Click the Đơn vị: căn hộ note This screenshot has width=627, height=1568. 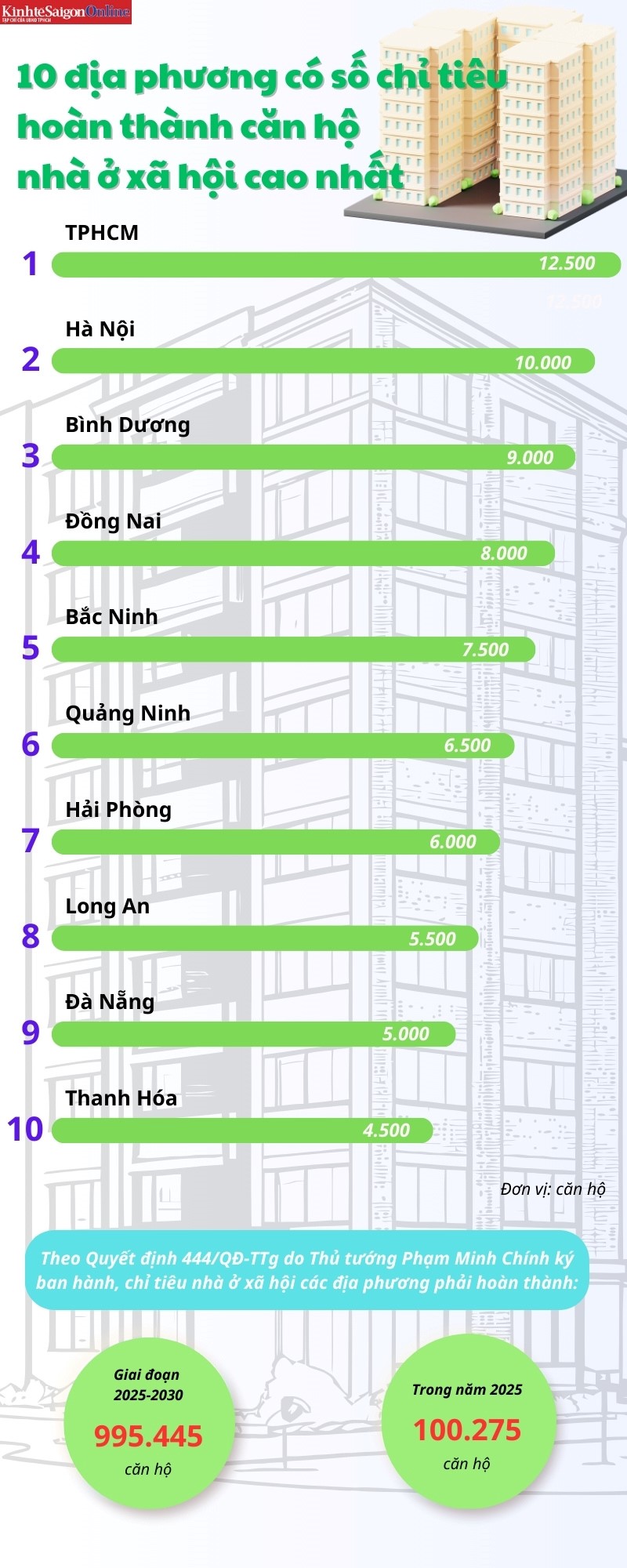tap(553, 1189)
